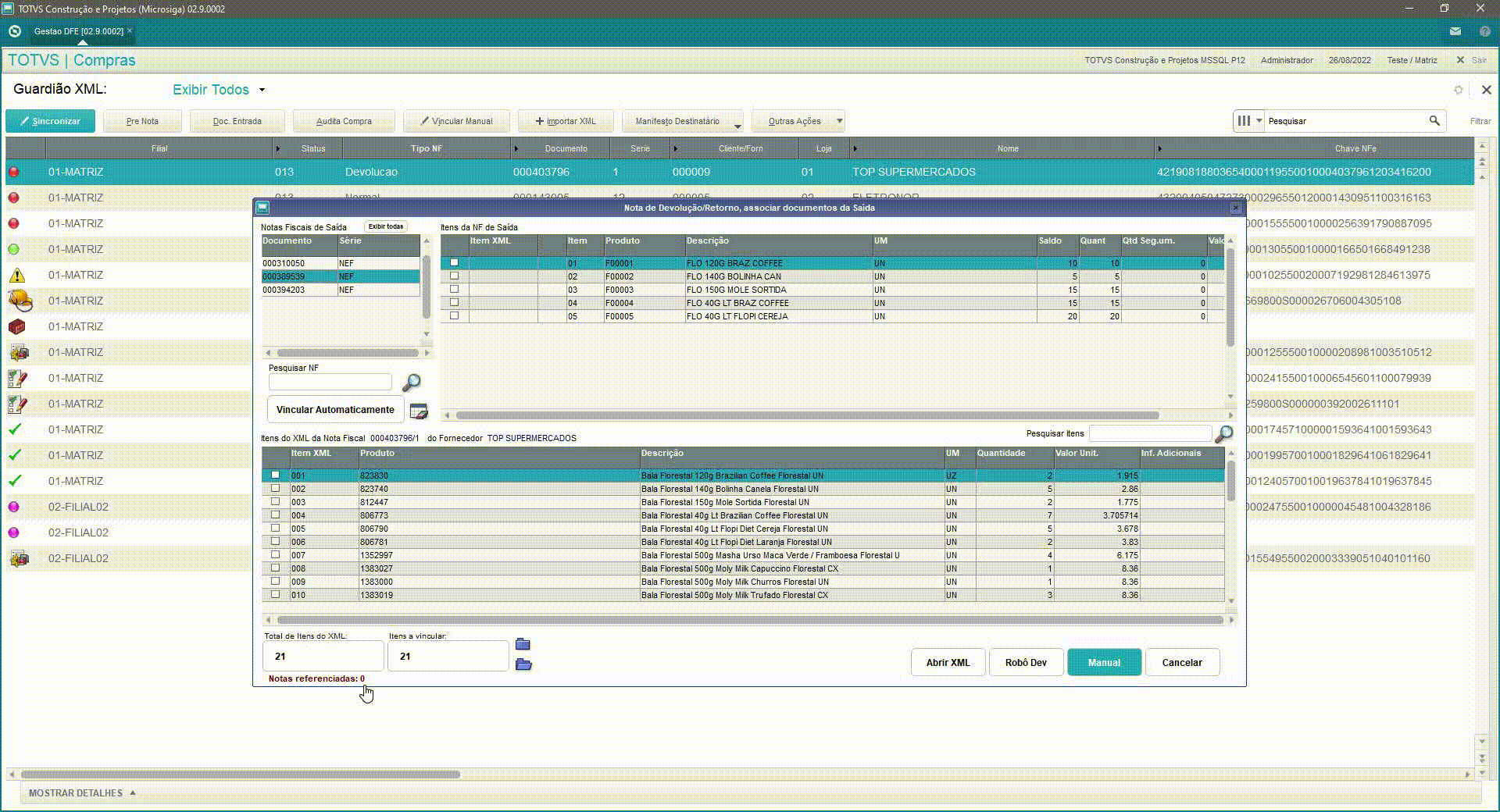
Task: Select document 000394203 in Notas Fiscais list
Action: 341,290
